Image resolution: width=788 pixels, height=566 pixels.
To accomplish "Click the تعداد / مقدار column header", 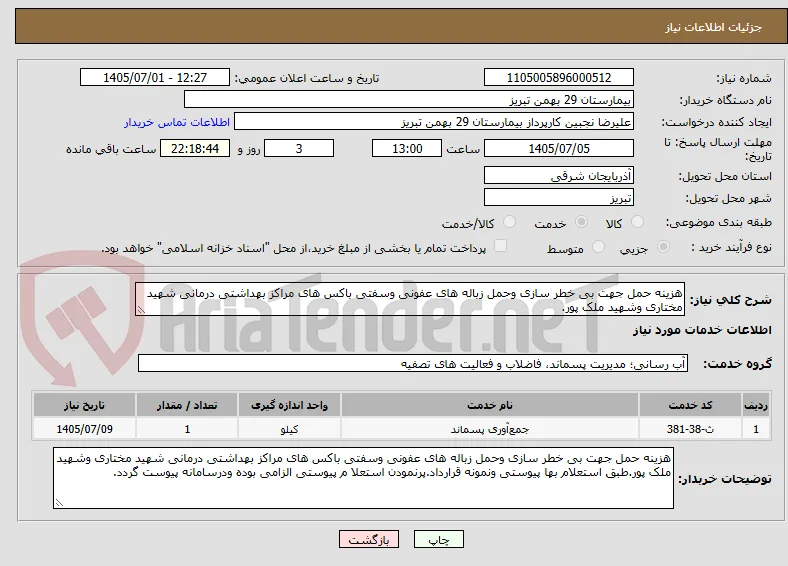I will coord(186,405).
